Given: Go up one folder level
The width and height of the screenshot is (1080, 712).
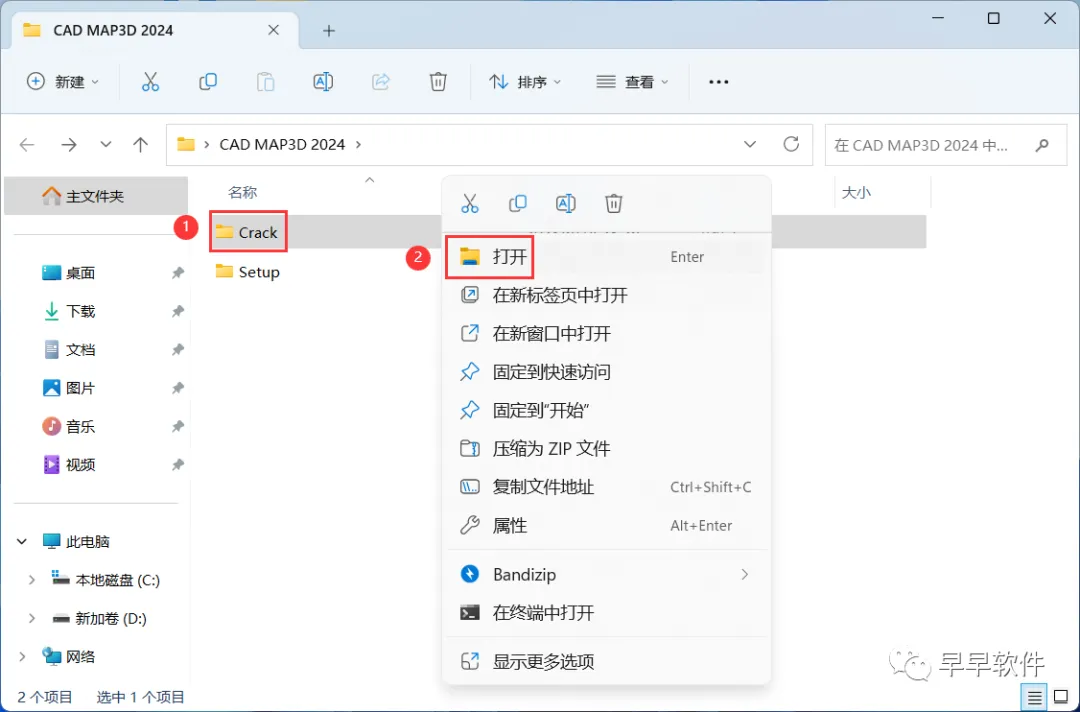Looking at the screenshot, I should tap(141, 145).
